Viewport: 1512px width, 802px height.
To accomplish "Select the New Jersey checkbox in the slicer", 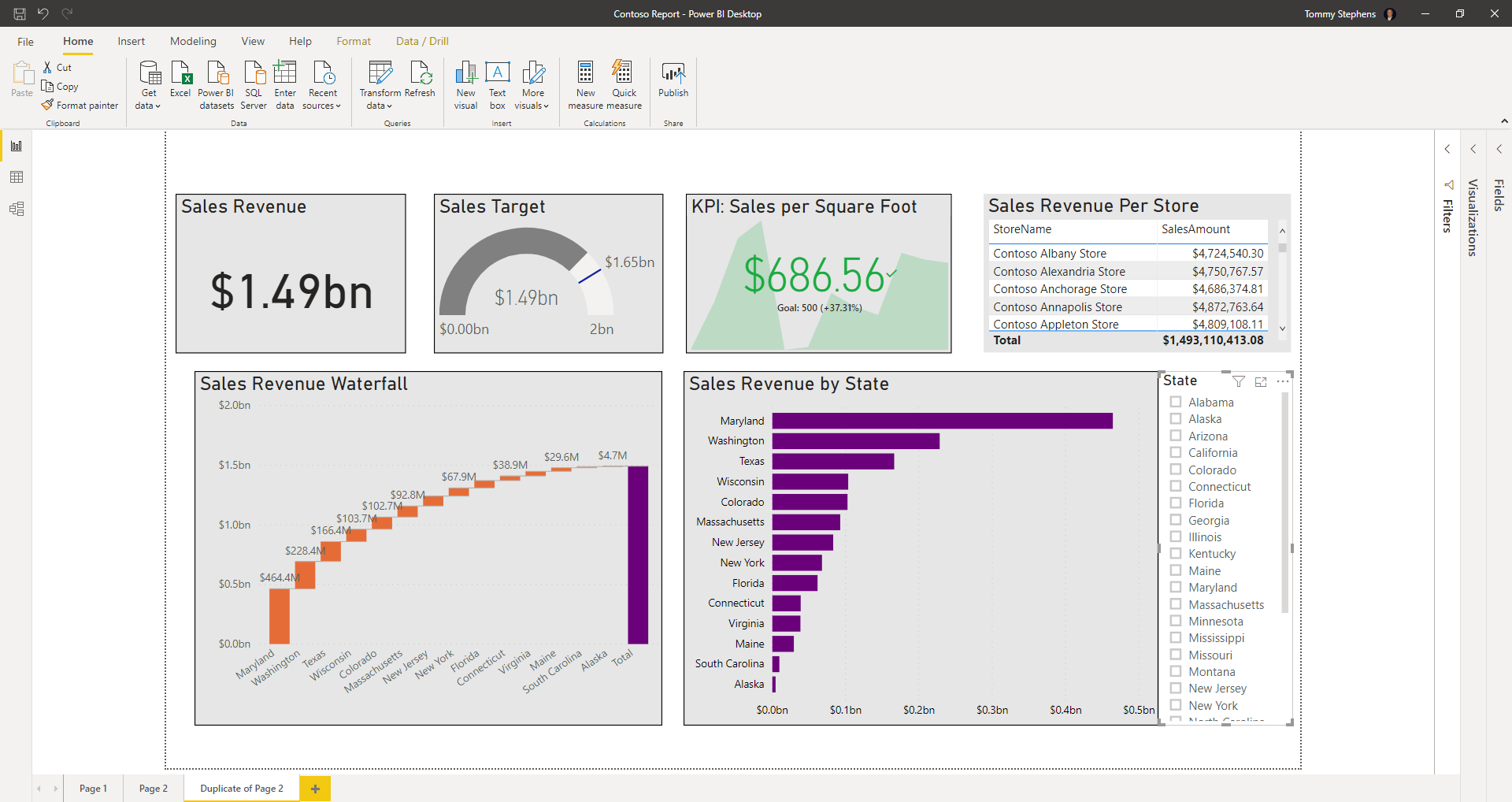I will tap(1175, 688).
